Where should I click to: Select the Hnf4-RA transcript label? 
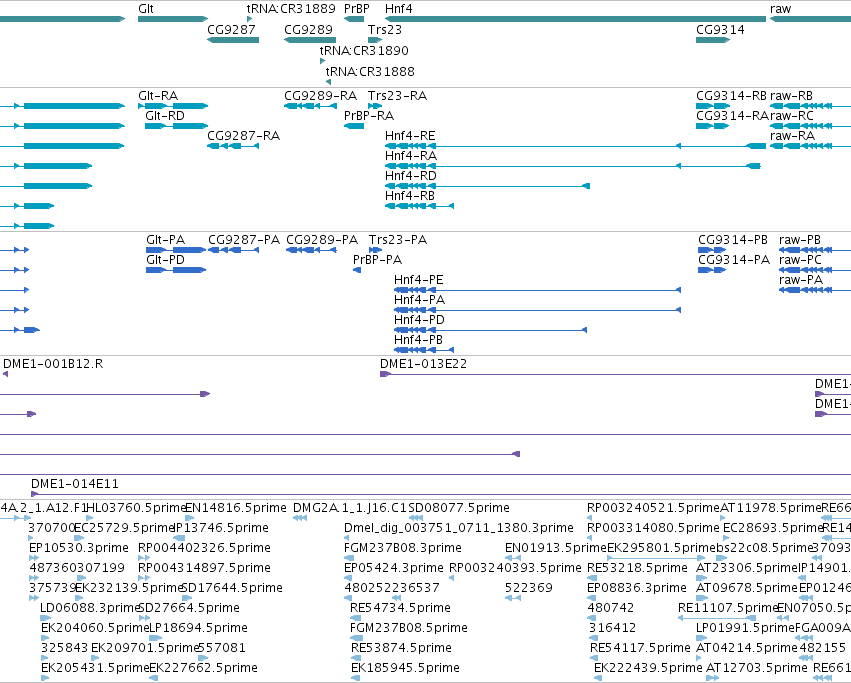(x=411, y=156)
